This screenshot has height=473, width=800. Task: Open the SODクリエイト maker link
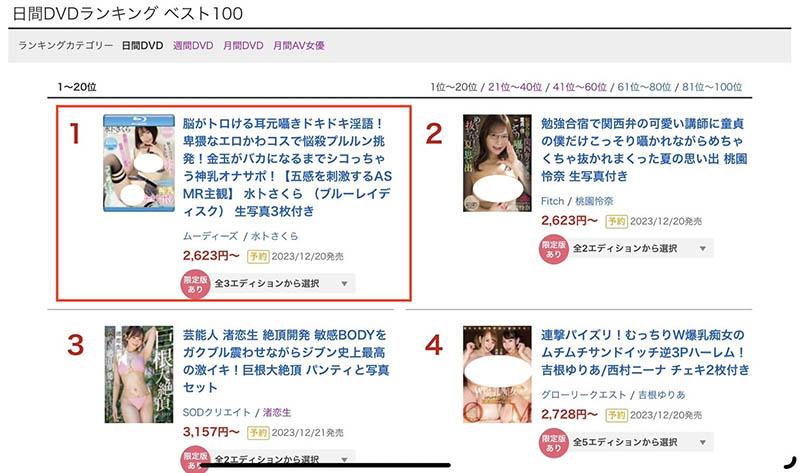click(216, 412)
